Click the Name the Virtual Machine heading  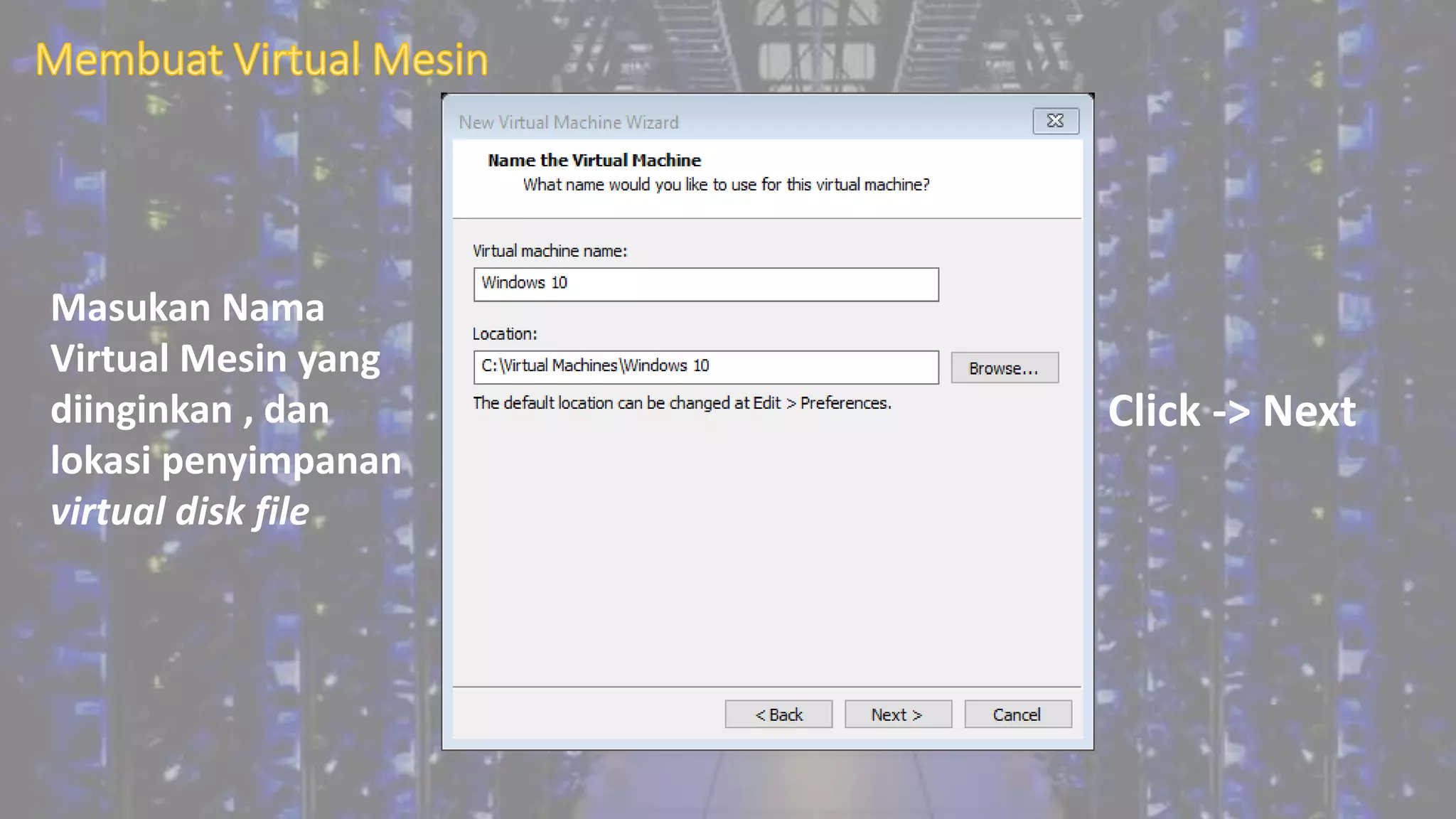[594, 161]
